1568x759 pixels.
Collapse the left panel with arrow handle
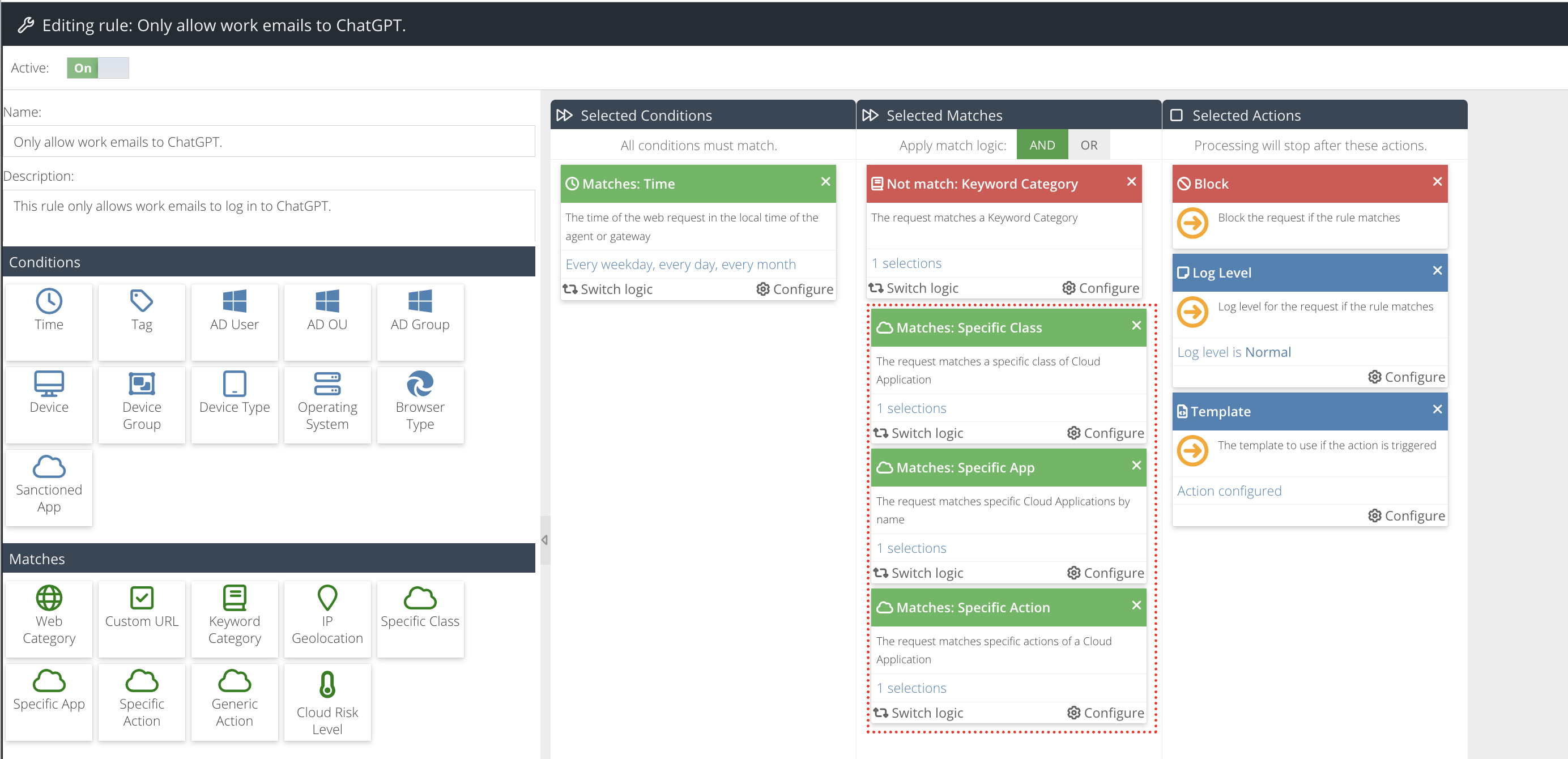coord(545,540)
